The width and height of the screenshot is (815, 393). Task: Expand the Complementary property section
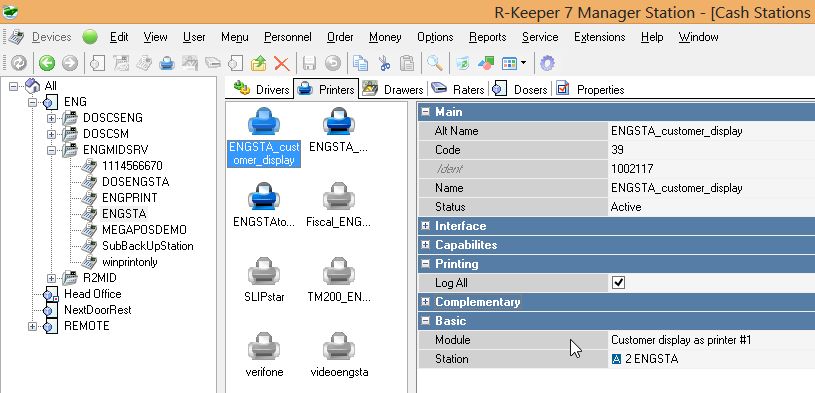pos(426,302)
